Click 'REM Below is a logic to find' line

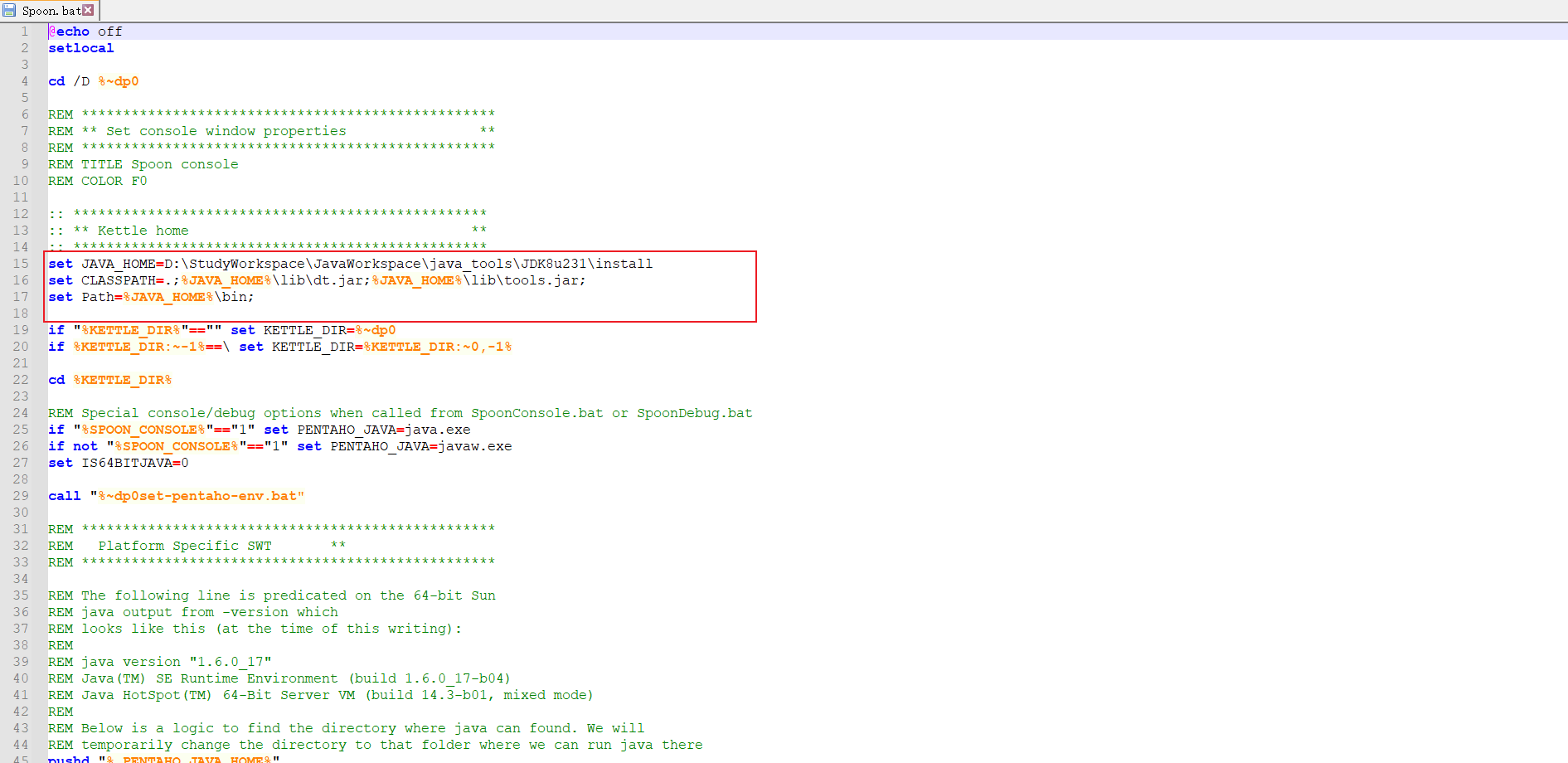(x=347, y=728)
